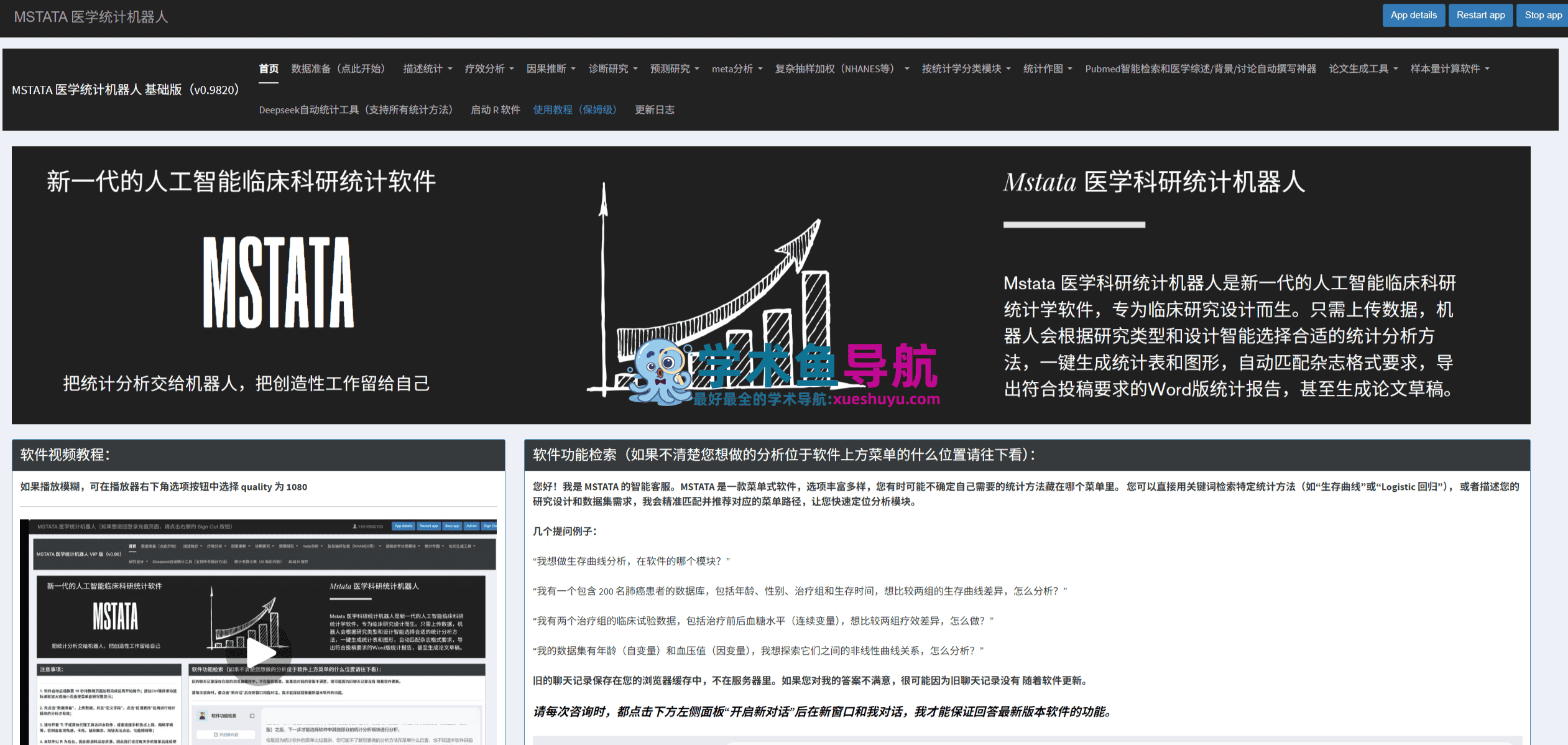Open the 更新日志 changelog tab
1568x745 pixels.
coord(655,110)
